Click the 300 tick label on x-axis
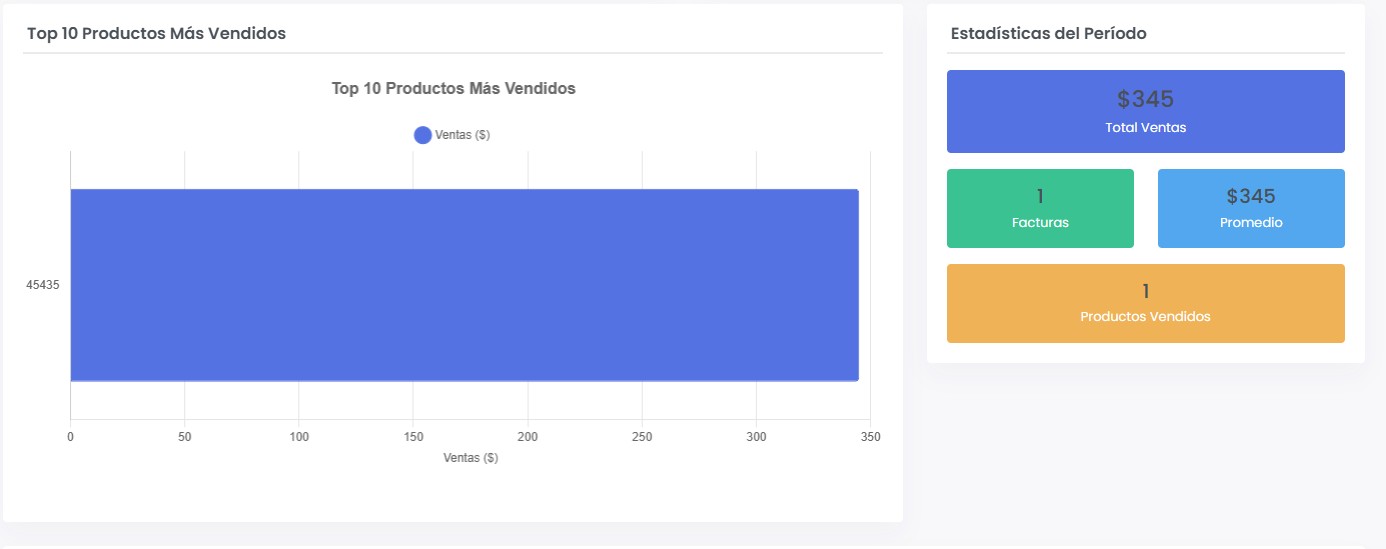Viewport: 1386px width, 549px height. click(x=756, y=437)
